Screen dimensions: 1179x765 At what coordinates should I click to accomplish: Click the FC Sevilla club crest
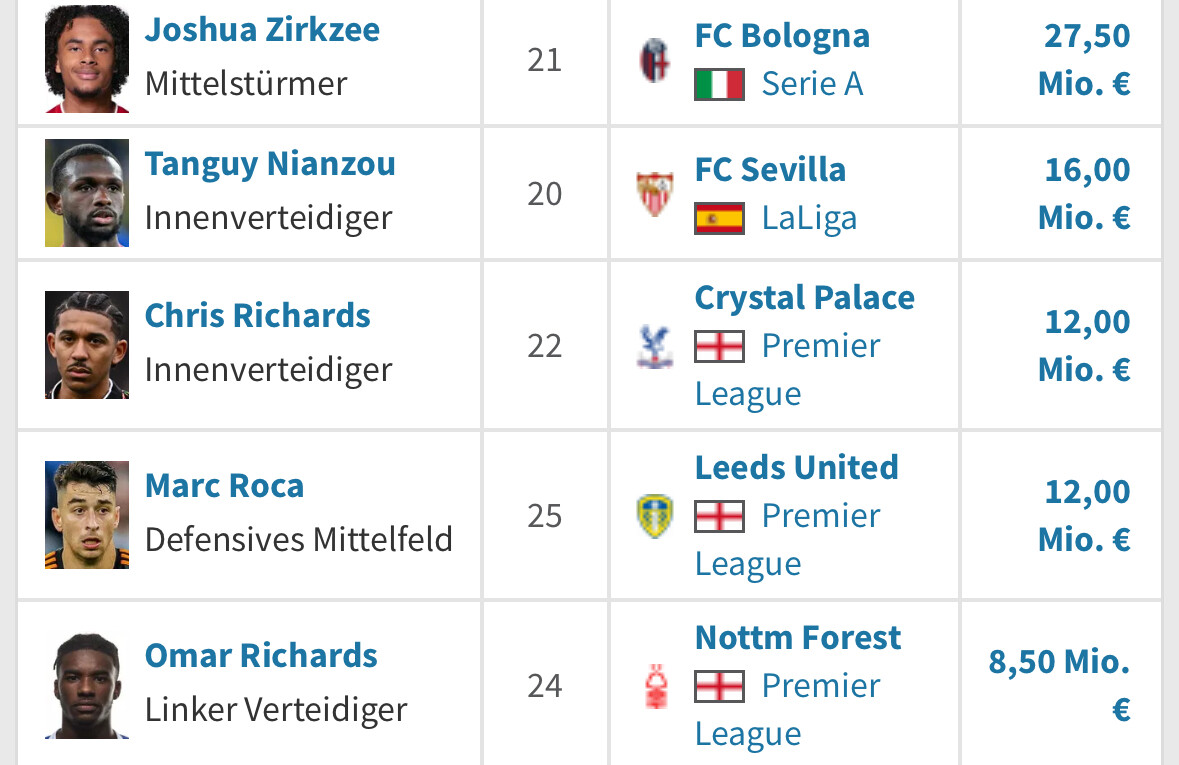tap(655, 194)
